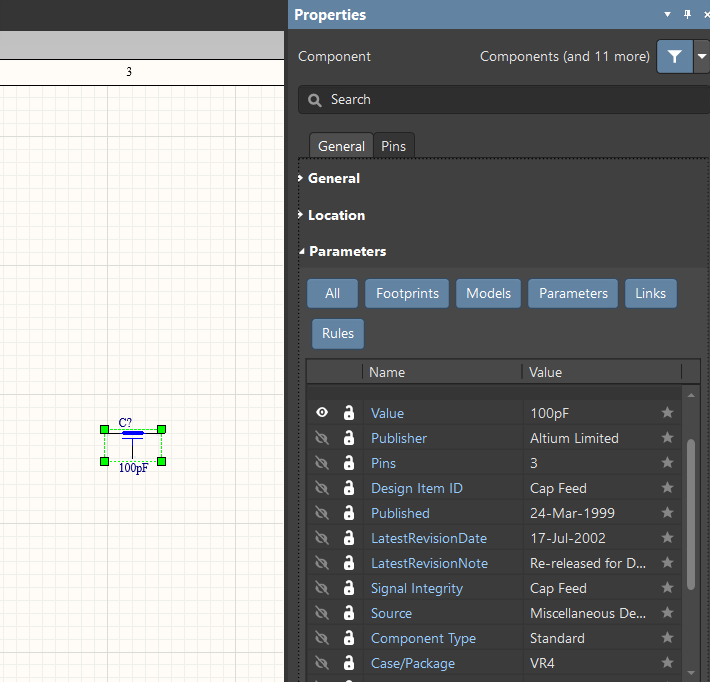Star the Component Type parameter
This screenshot has width=710, height=682.
tap(667, 637)
